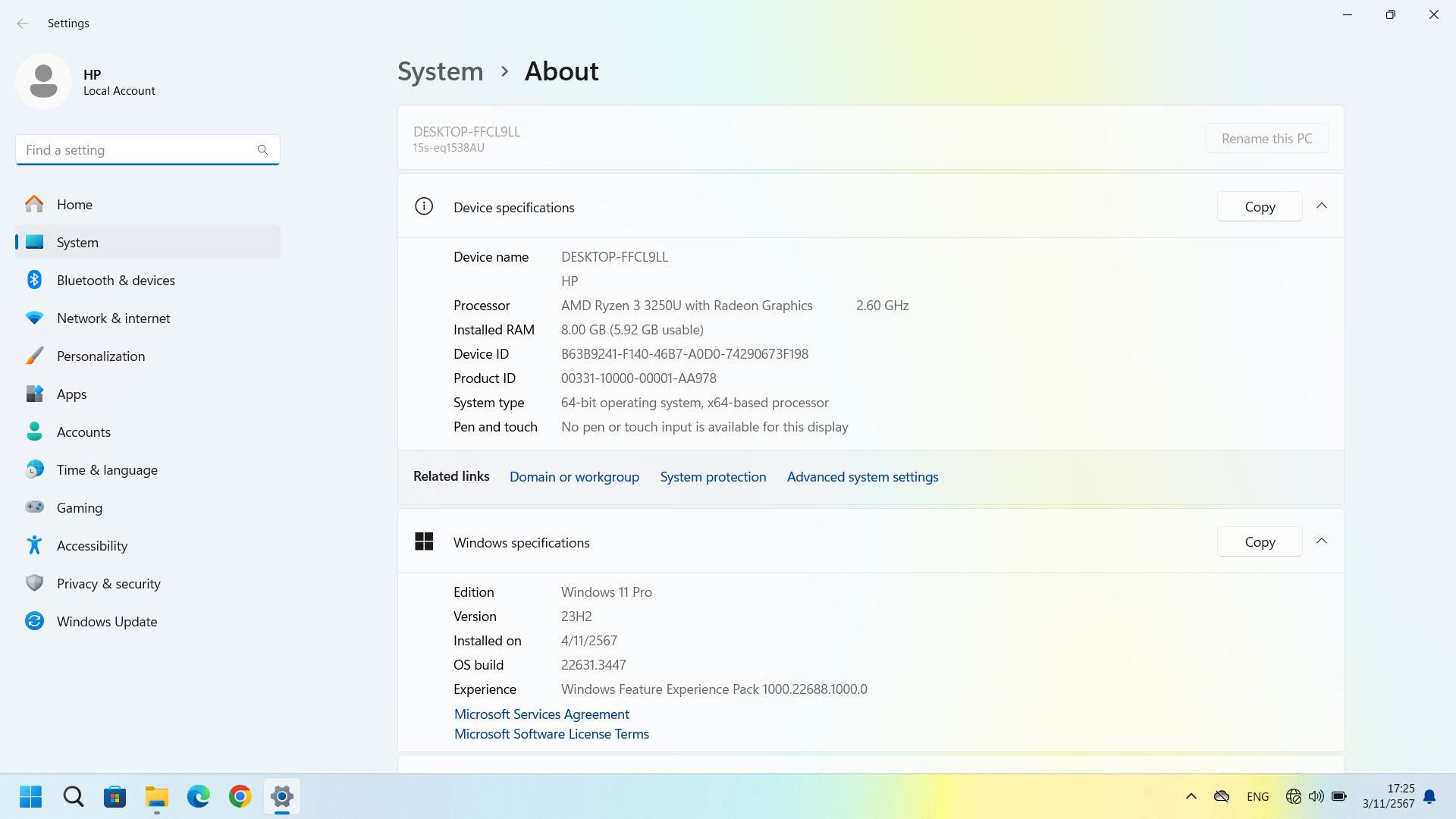1456x819 pixels.
Task: Open the clock showing 17:25
Action: point(1389,796)
